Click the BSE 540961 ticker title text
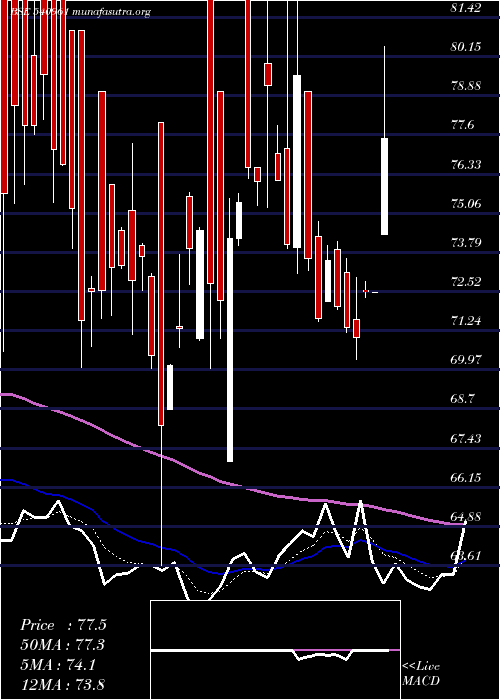This screenshot has height=700, width=500. pyautogui.click(x=38, y=12)
